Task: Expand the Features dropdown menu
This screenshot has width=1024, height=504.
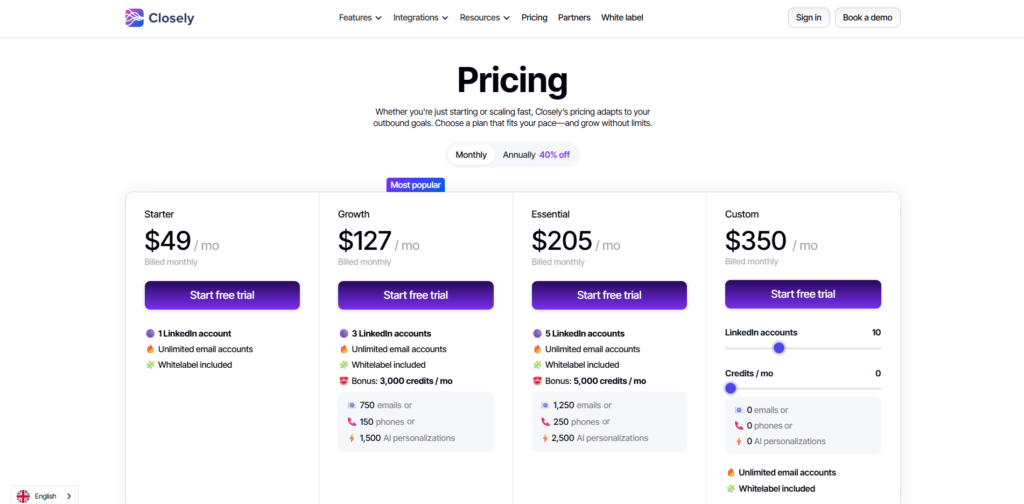Action: point(360,17)
